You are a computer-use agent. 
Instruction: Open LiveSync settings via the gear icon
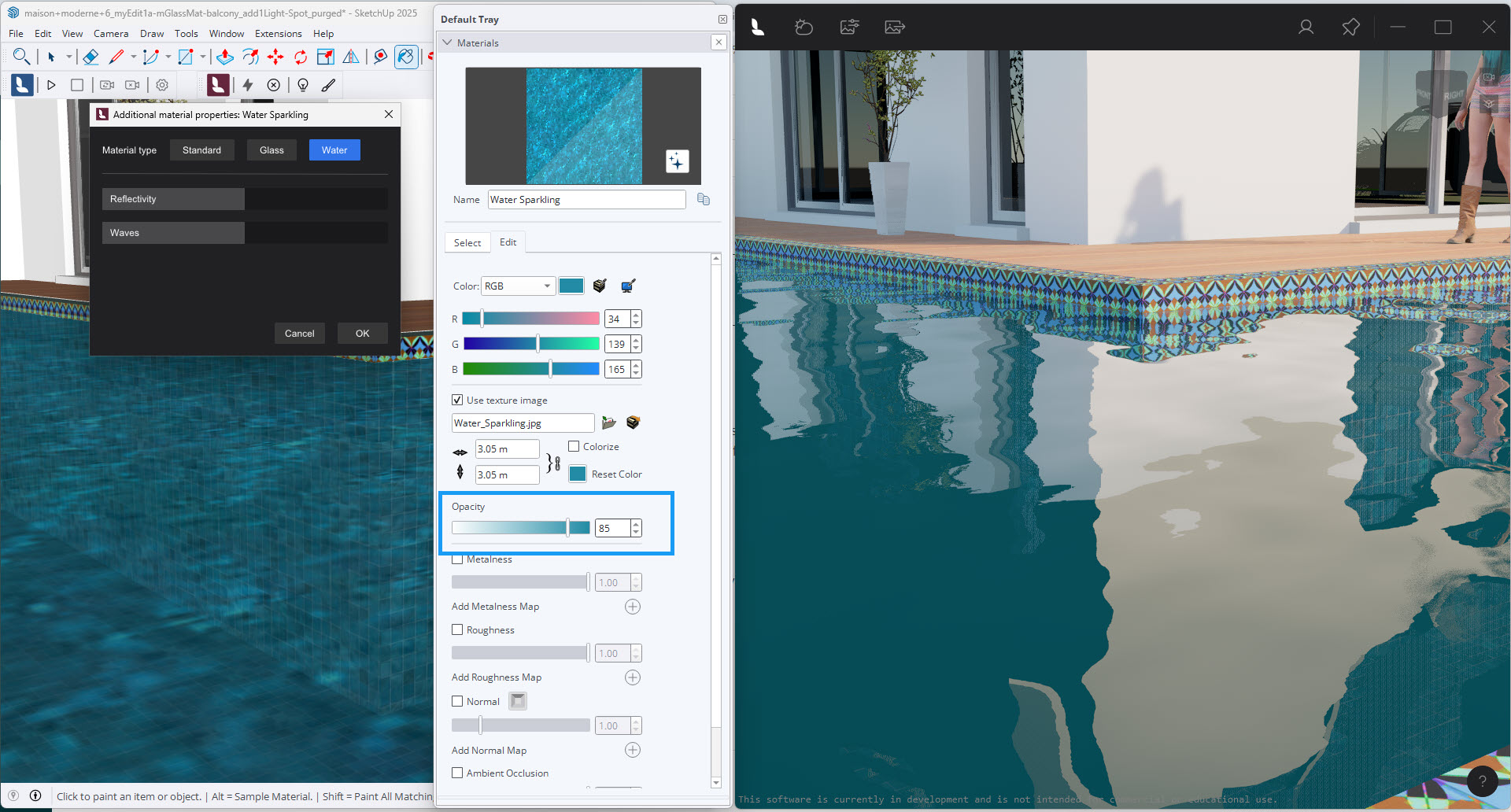(162, 85)
